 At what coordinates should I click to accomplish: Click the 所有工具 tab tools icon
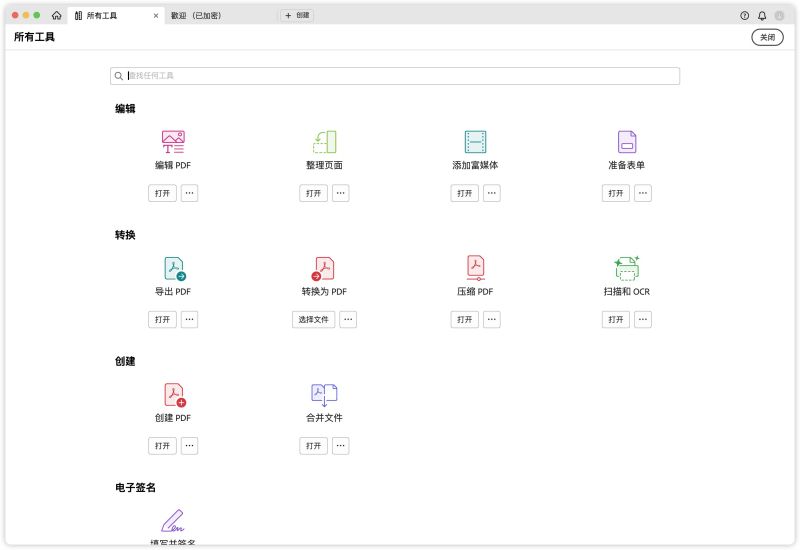point(78,16)
